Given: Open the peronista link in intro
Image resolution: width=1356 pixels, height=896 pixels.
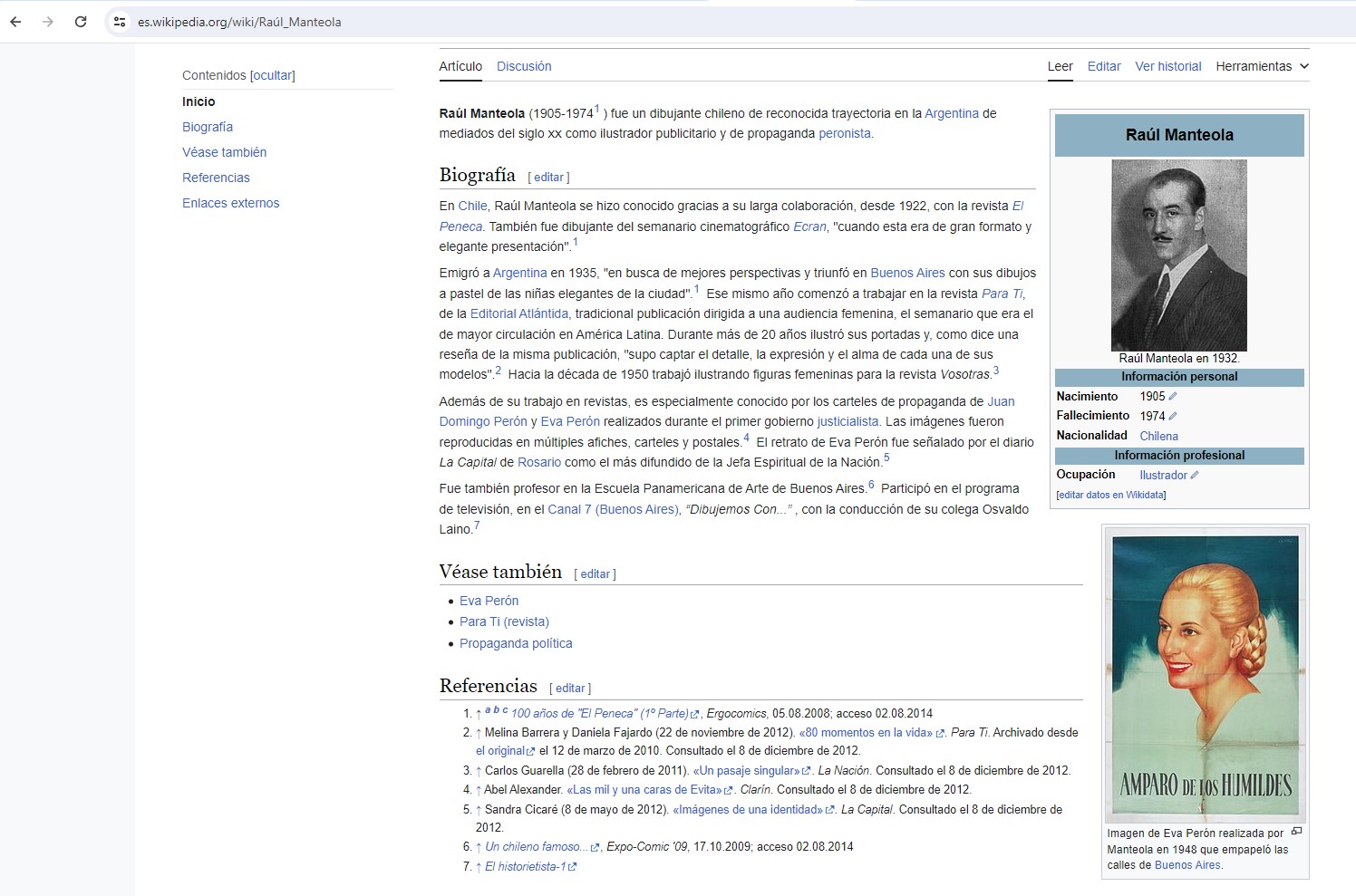Looking at the screenshot, I should [845, 133].
